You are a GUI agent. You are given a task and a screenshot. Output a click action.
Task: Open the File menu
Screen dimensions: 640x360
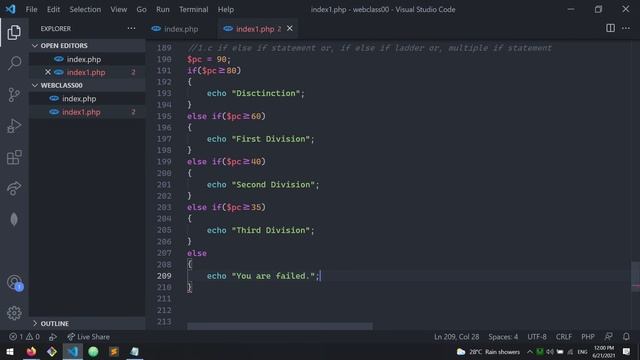pyautogui.click(x=31, y=9)
